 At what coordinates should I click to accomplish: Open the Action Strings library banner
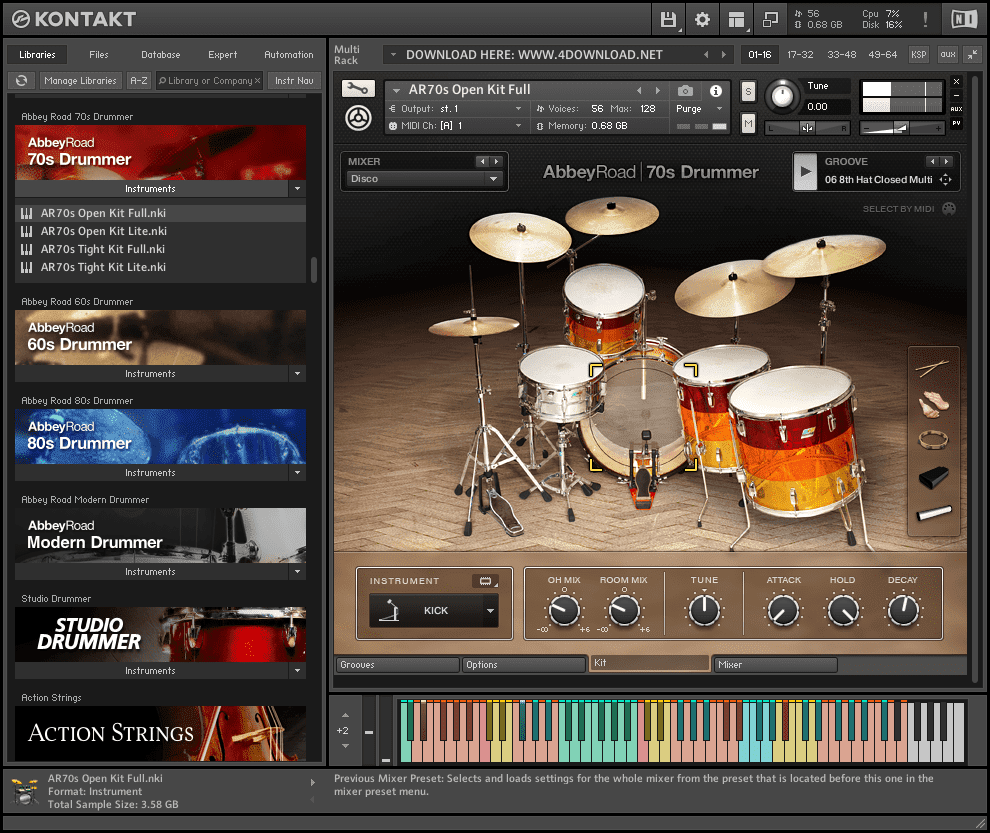pos(160,734)
